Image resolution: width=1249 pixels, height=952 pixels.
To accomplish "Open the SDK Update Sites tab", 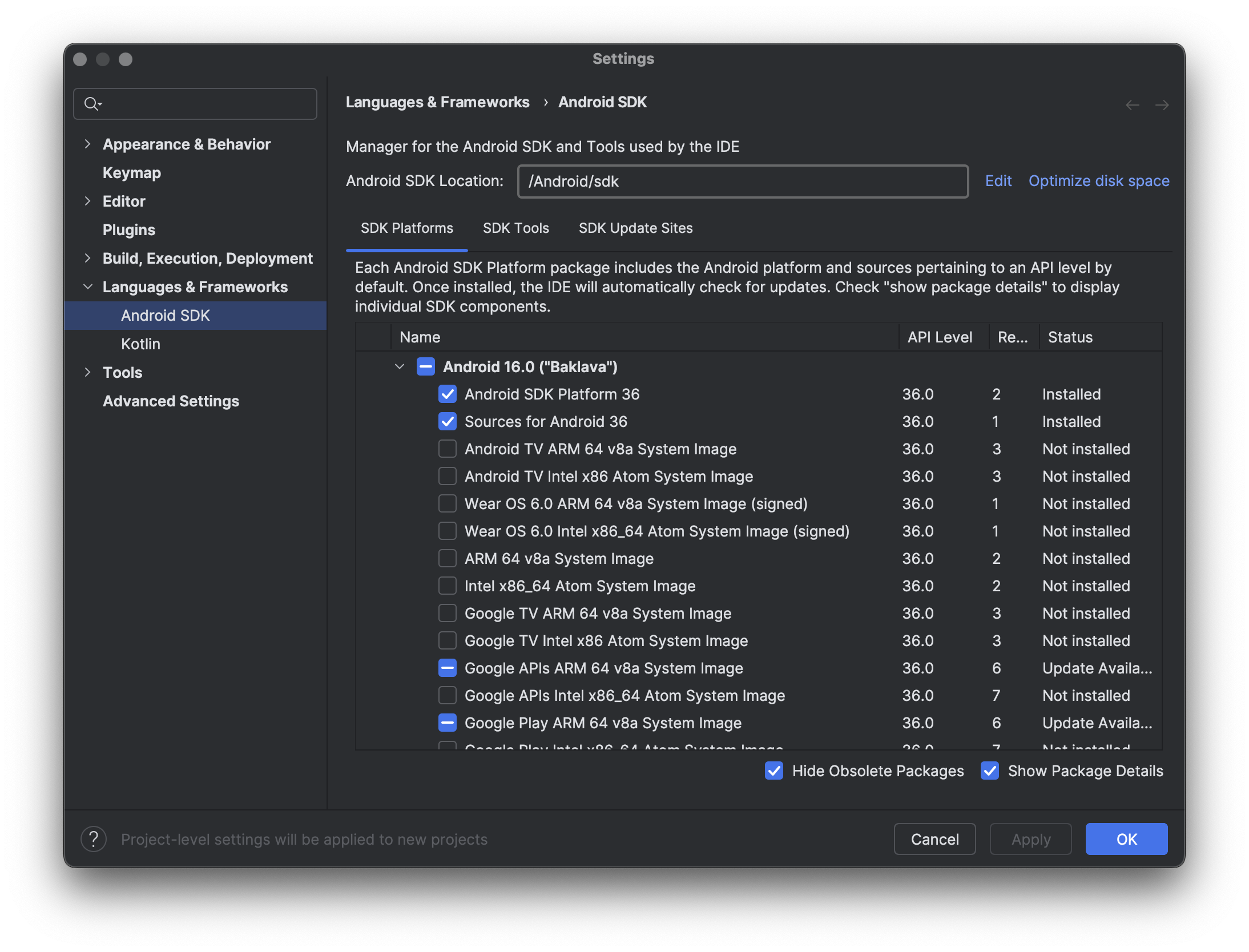I will (x=635, y=228).
